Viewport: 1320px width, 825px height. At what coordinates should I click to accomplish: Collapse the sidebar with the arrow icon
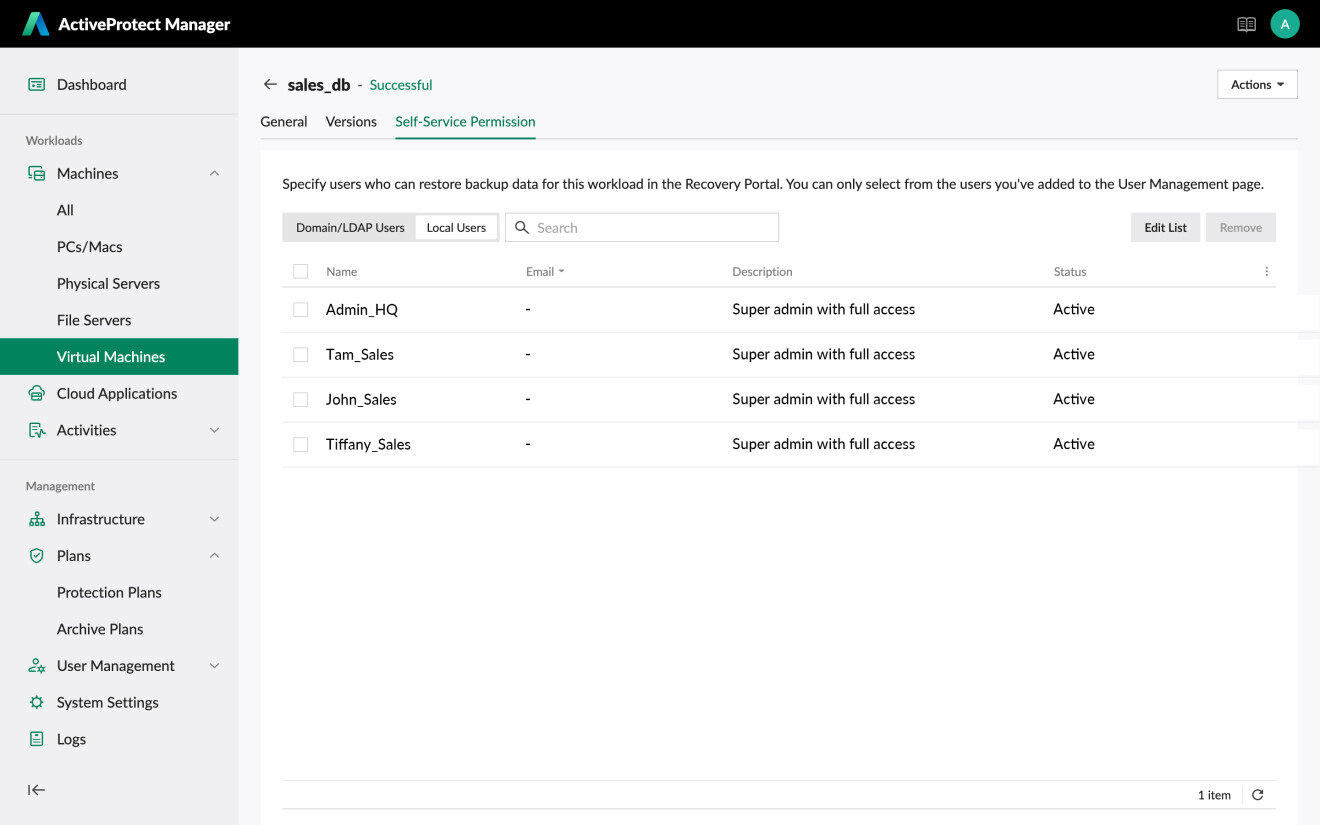(x=37, y=790)
